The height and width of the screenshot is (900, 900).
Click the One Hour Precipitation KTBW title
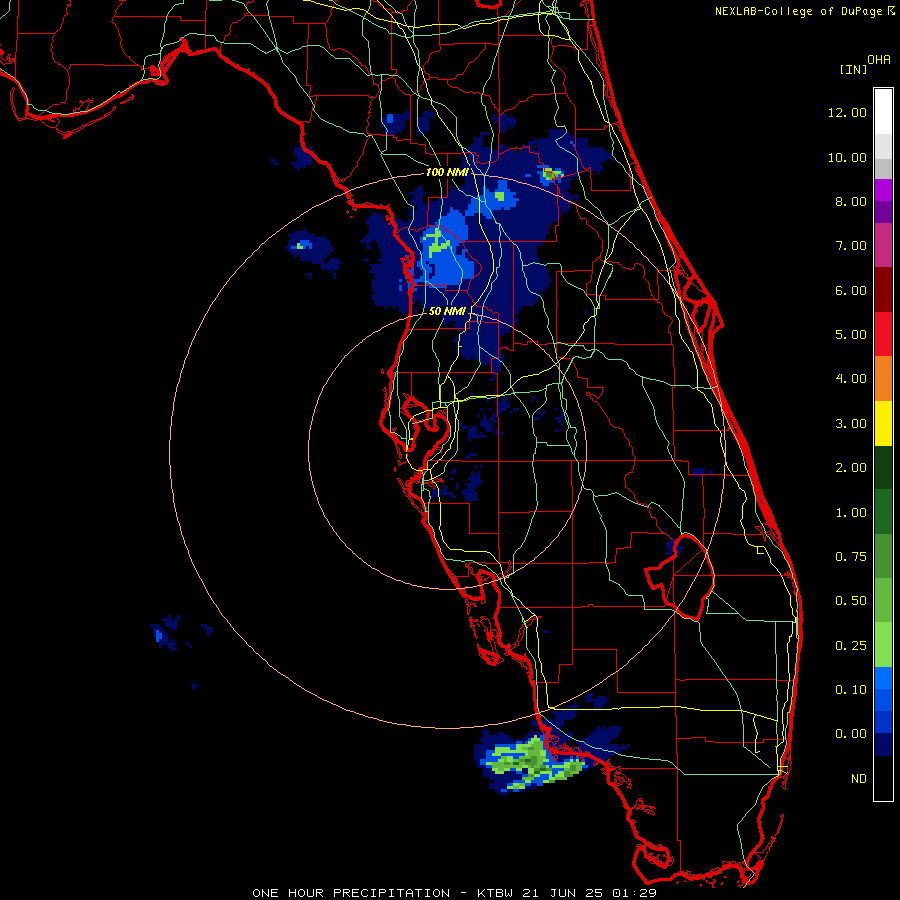[x=454, y=893]
